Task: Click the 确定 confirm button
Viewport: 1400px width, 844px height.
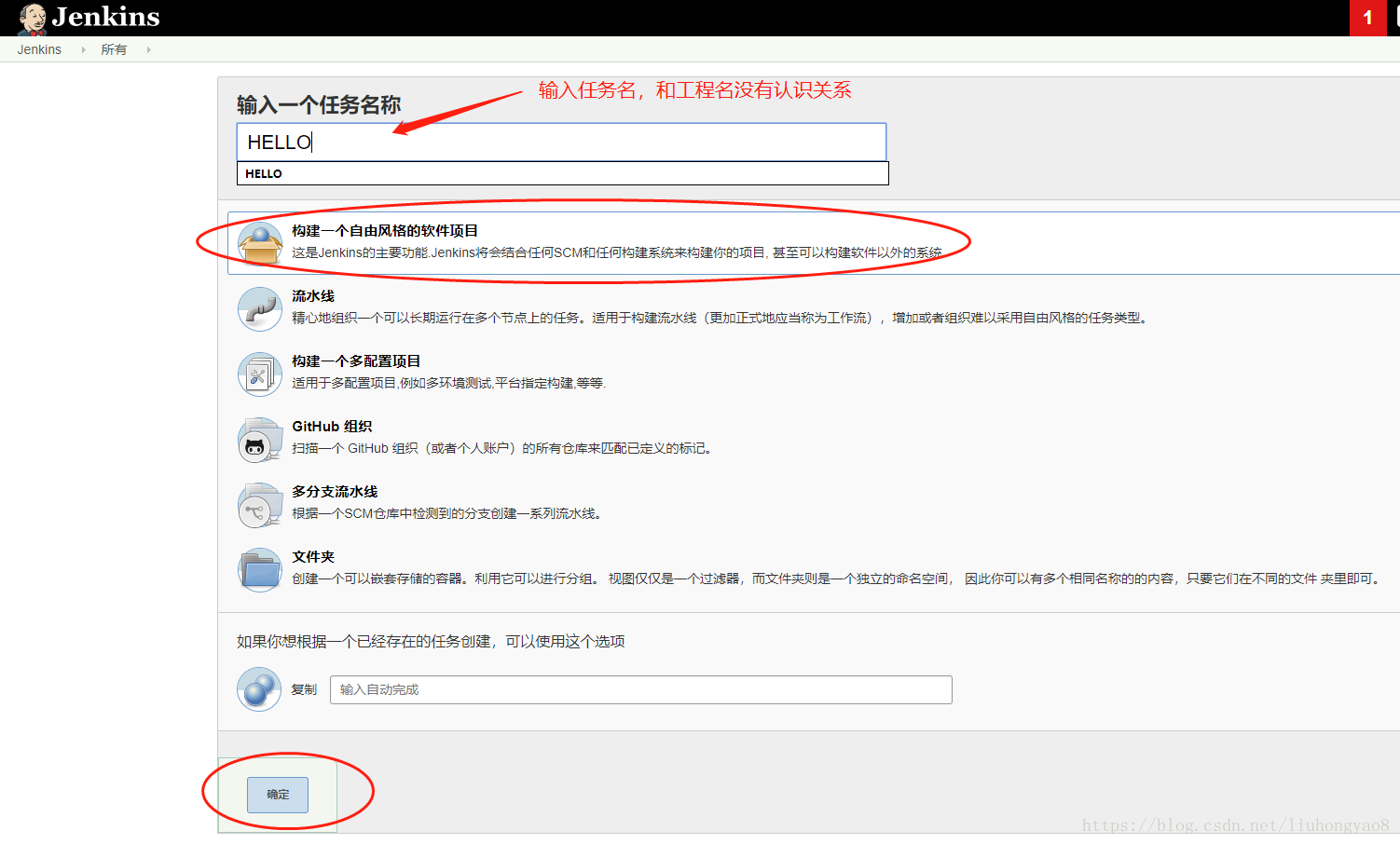Action: click(x=278, y=795)
